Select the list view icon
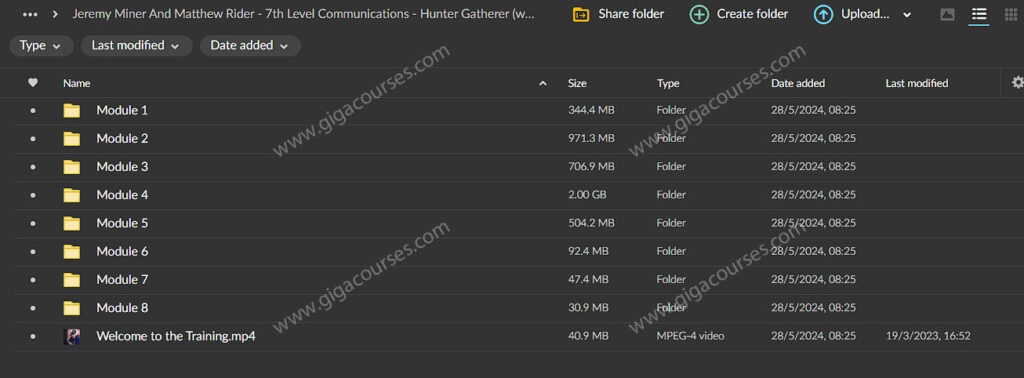Viewport: 1024px width, 378px height. (x=978, y=14)
